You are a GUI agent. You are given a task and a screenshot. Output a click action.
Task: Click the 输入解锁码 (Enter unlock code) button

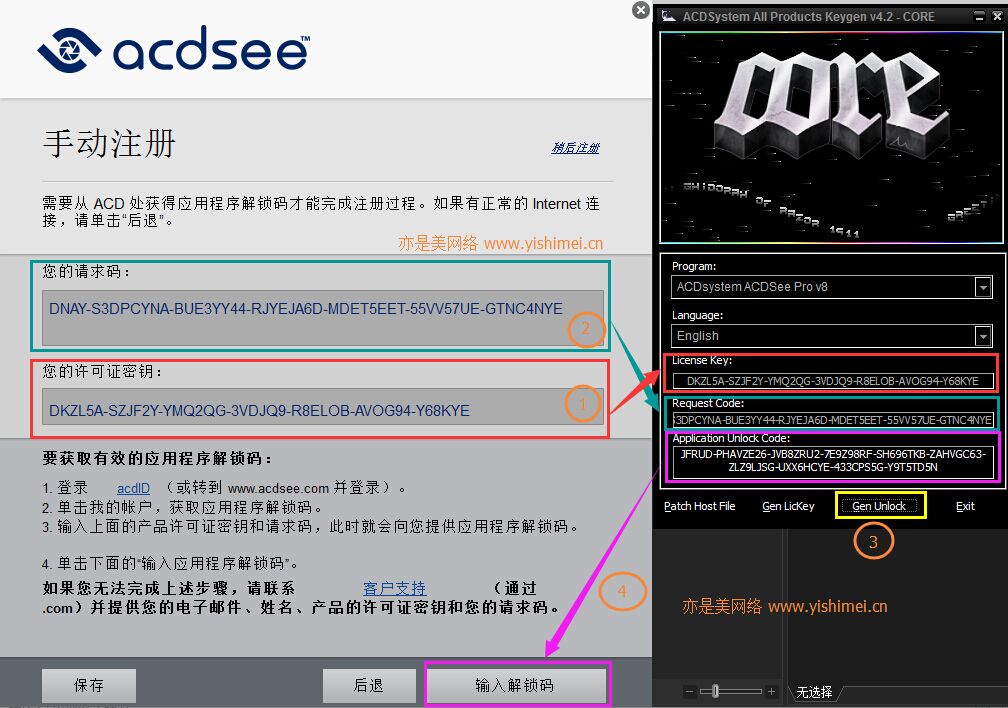pos(516,685)
